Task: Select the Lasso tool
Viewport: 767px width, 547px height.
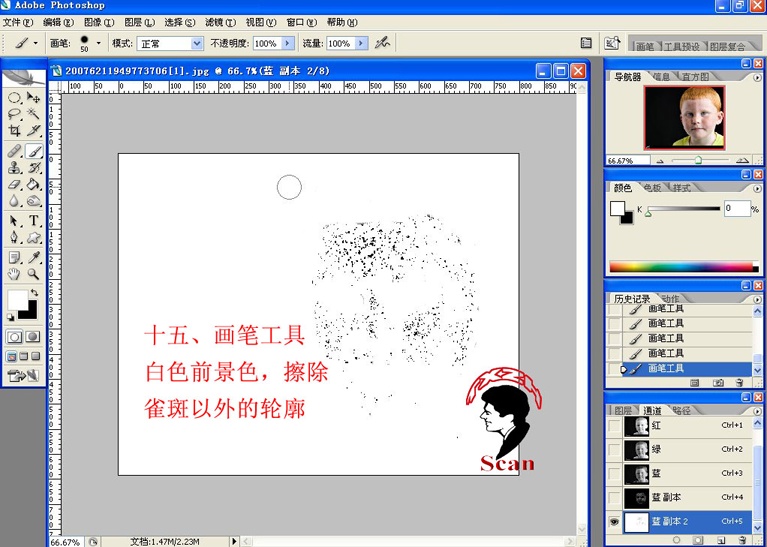Action: (14, 114)
